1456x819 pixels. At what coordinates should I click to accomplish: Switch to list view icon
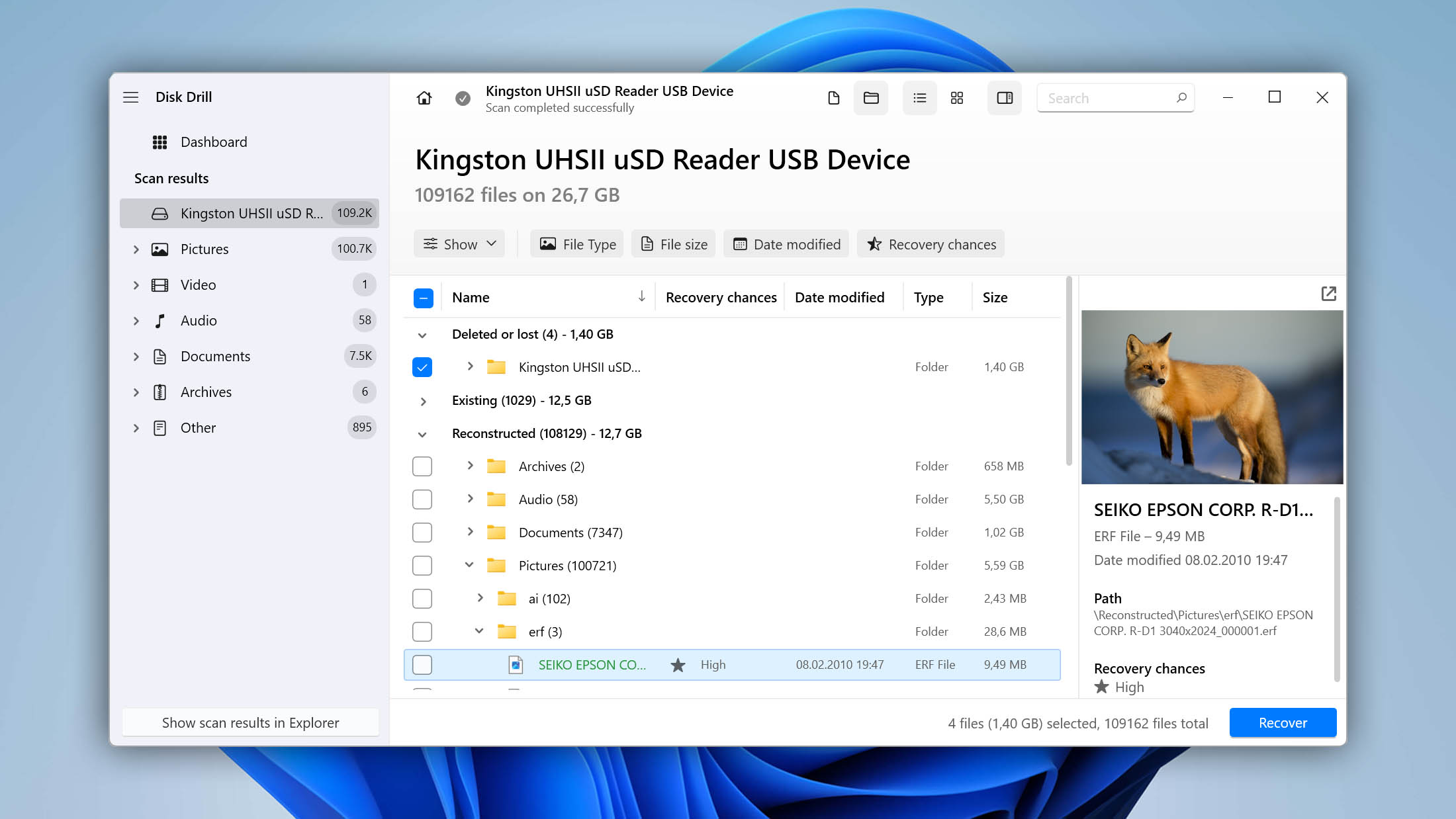tap(920, 97)
